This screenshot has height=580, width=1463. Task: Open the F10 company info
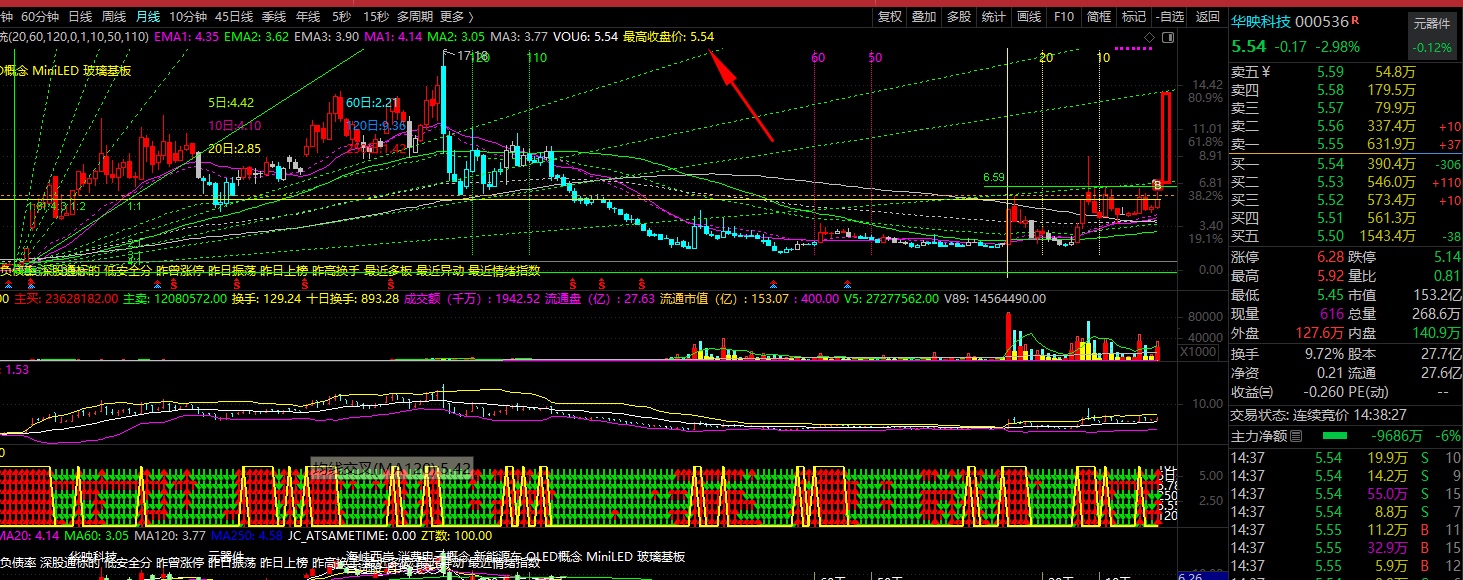[1064, 16]
